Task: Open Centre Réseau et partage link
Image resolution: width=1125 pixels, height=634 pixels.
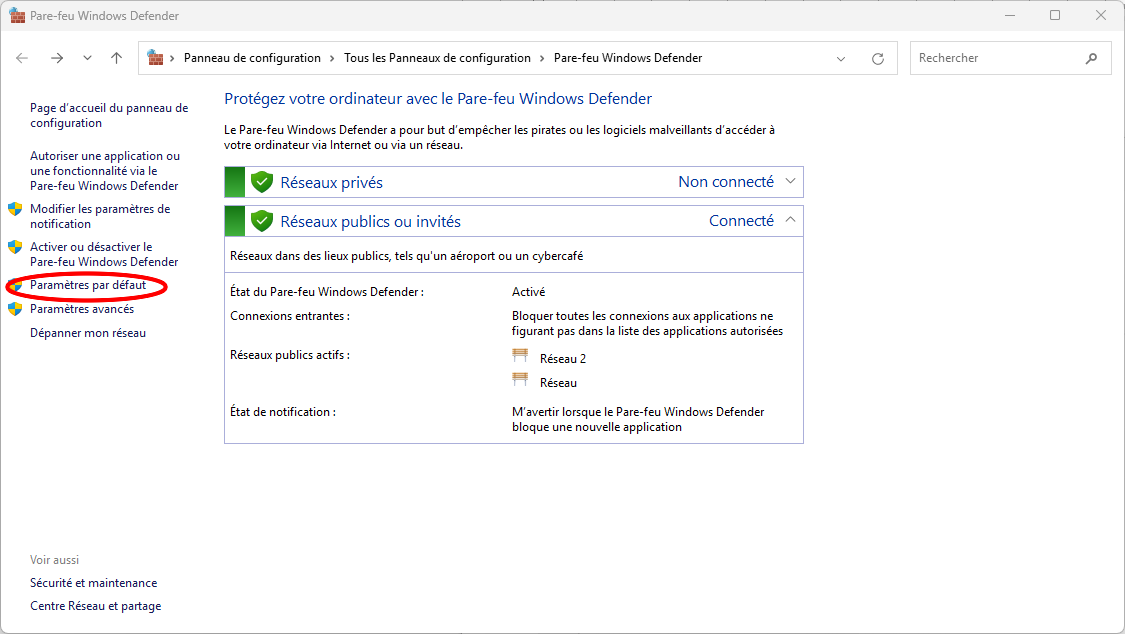Action: click(x=95, y=606)
